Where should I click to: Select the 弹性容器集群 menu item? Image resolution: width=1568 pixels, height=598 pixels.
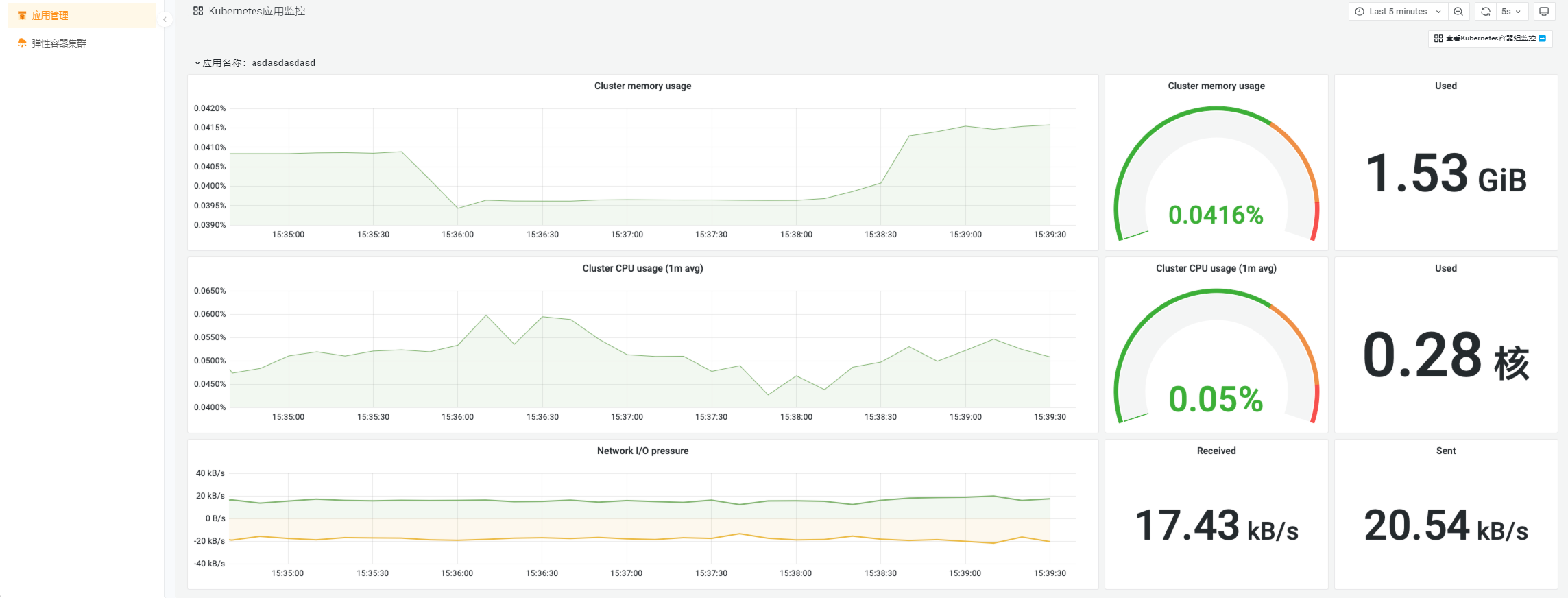click(59, 43)
